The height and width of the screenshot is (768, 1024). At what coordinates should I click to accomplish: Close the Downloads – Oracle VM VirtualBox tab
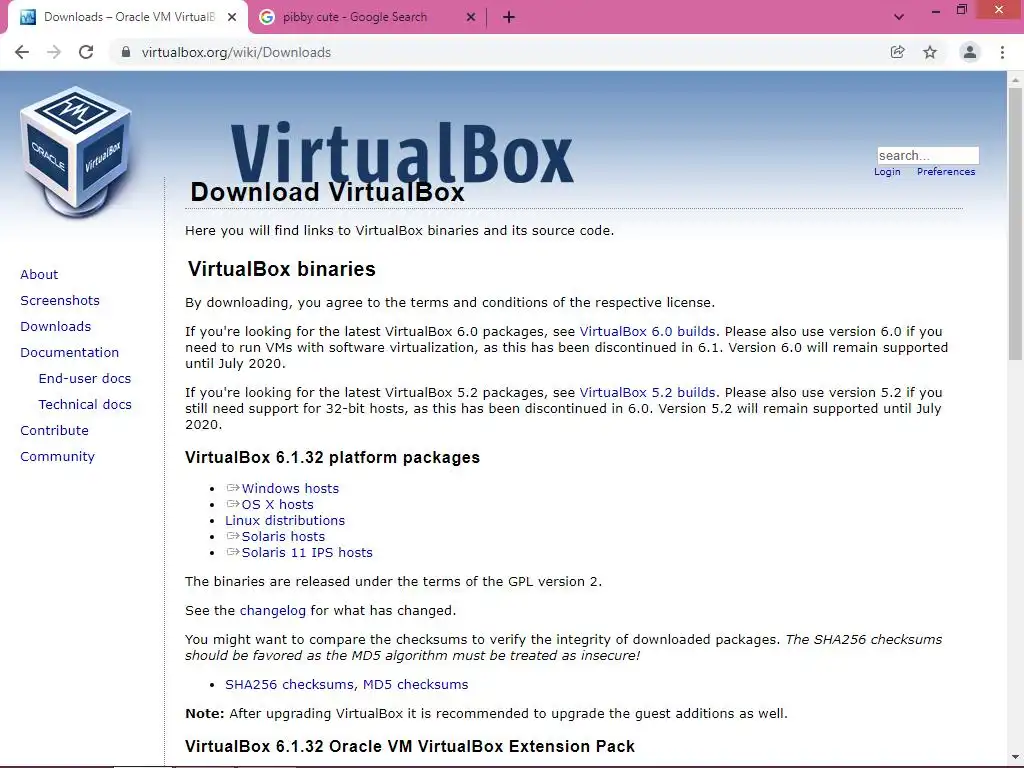[232, 18]
